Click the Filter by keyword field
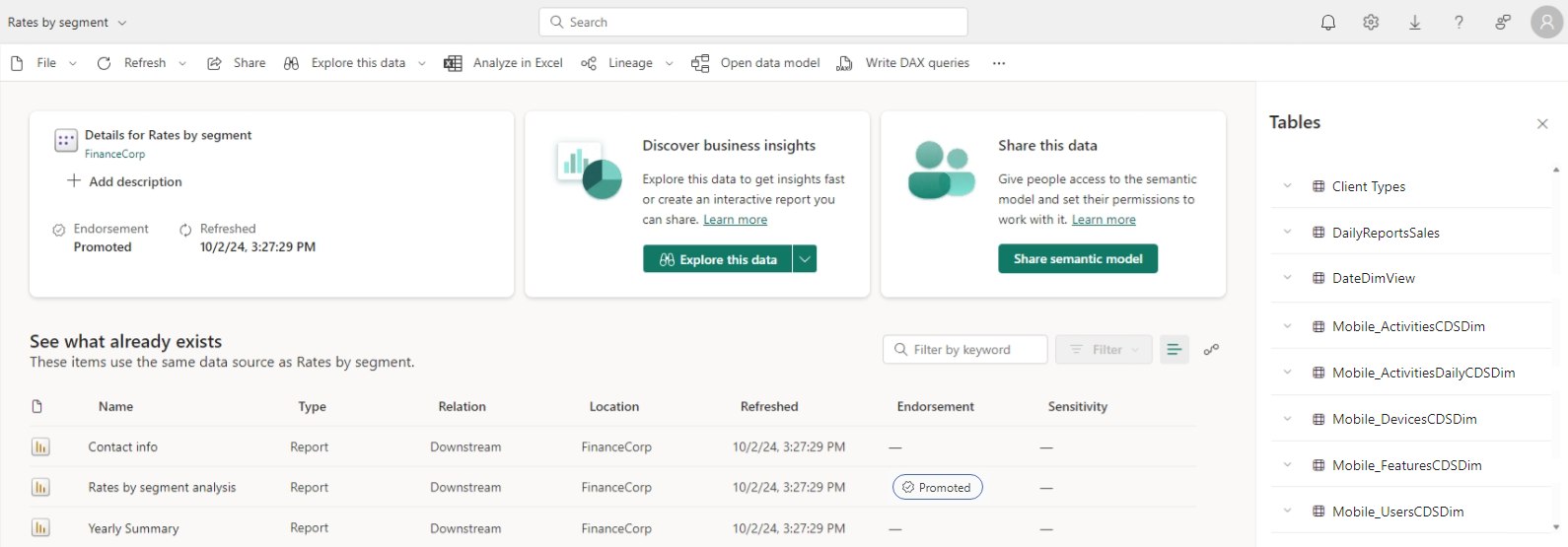This screenshot has width=1568, height=547. tap(964, 349)
